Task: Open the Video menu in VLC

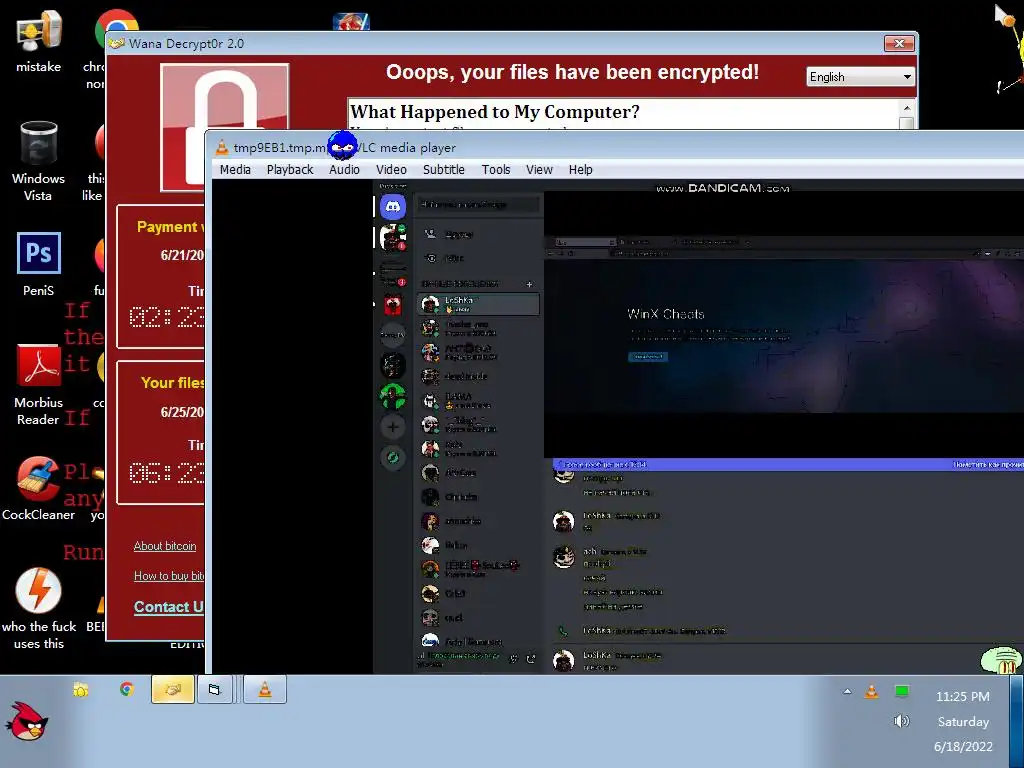Action: (391, 170)
